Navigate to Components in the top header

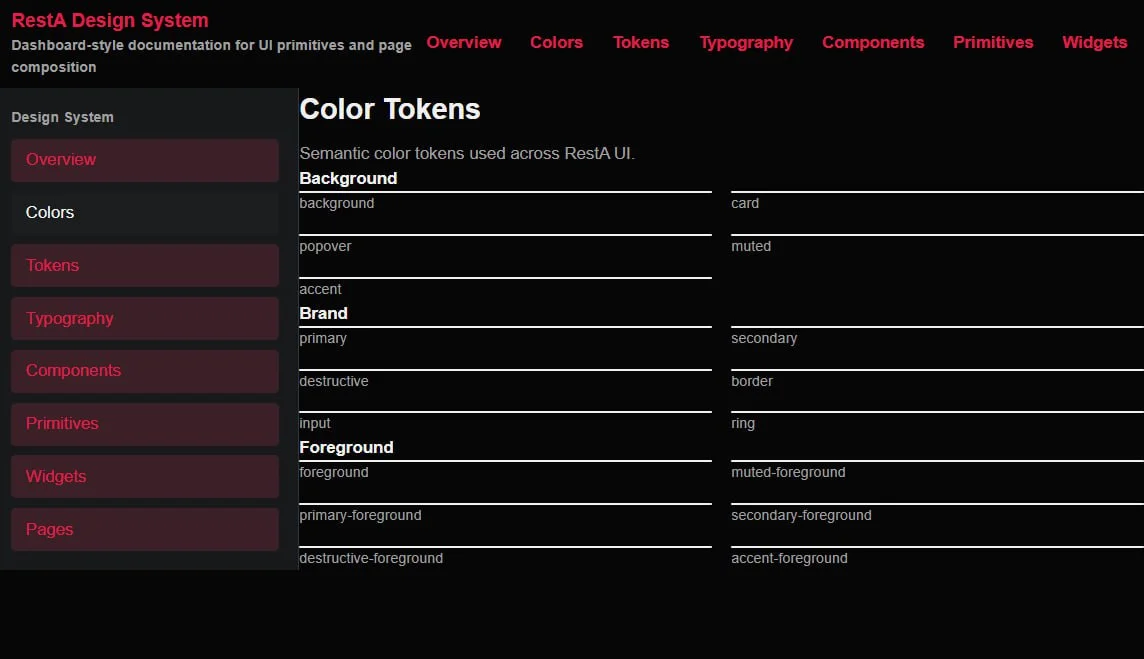[873, 42]
